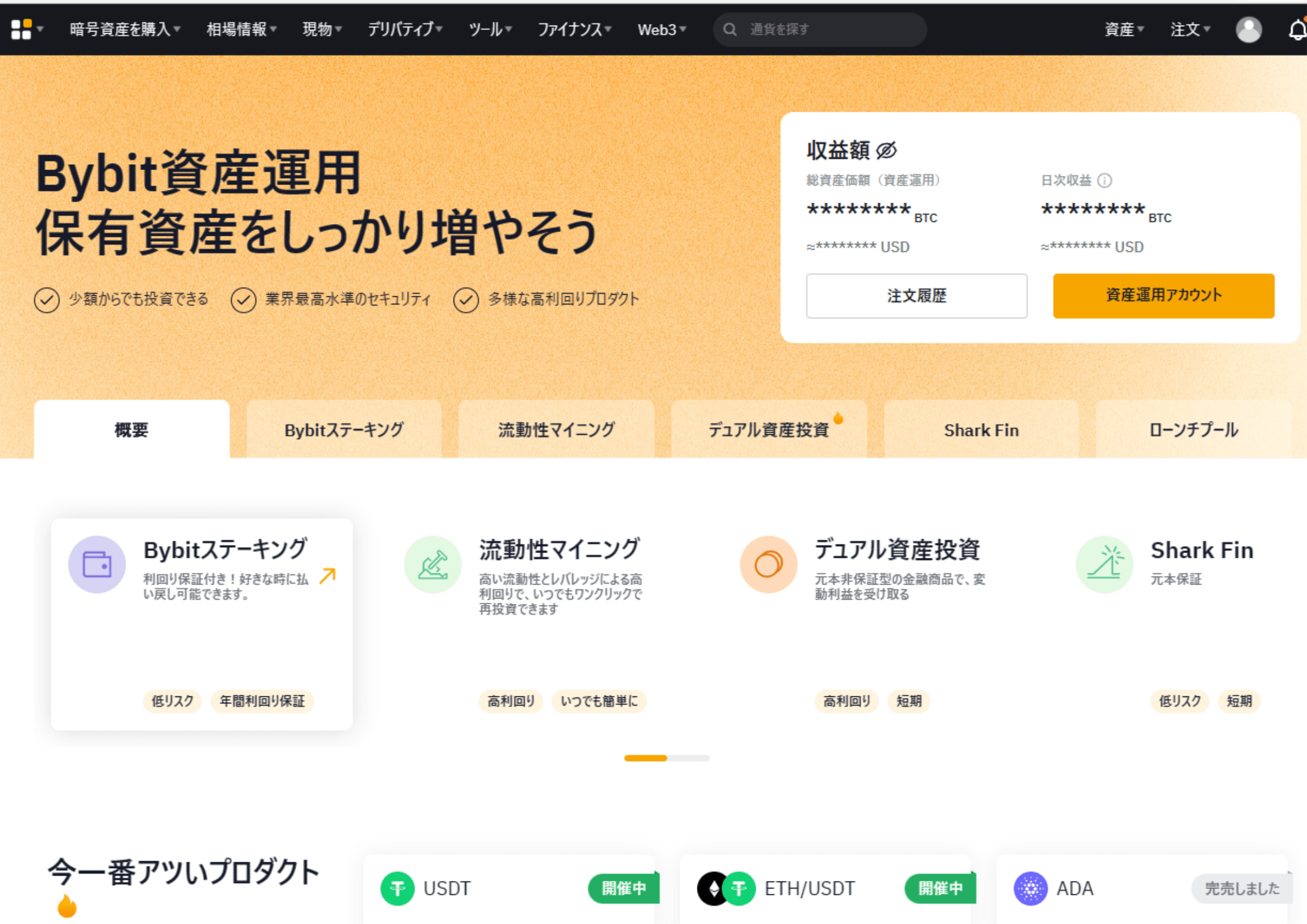Click the USDT product name

pyautogui.click(x=447, y=888)
